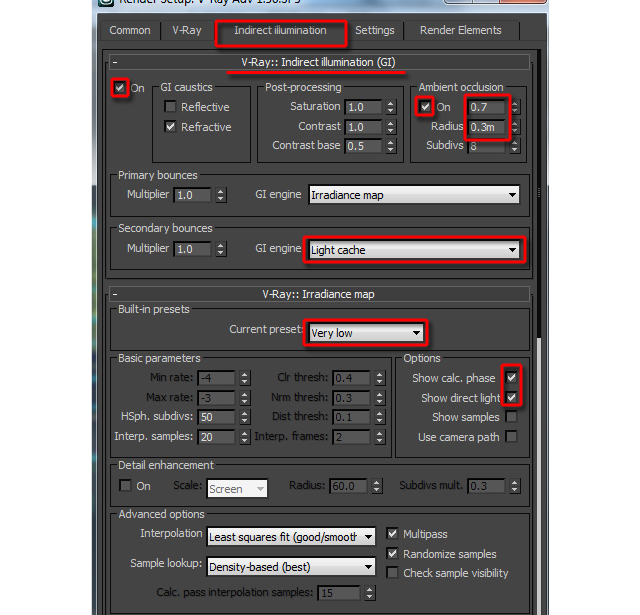
Task: Click Primary bounces Multiplier field
Action: point(193,195)
